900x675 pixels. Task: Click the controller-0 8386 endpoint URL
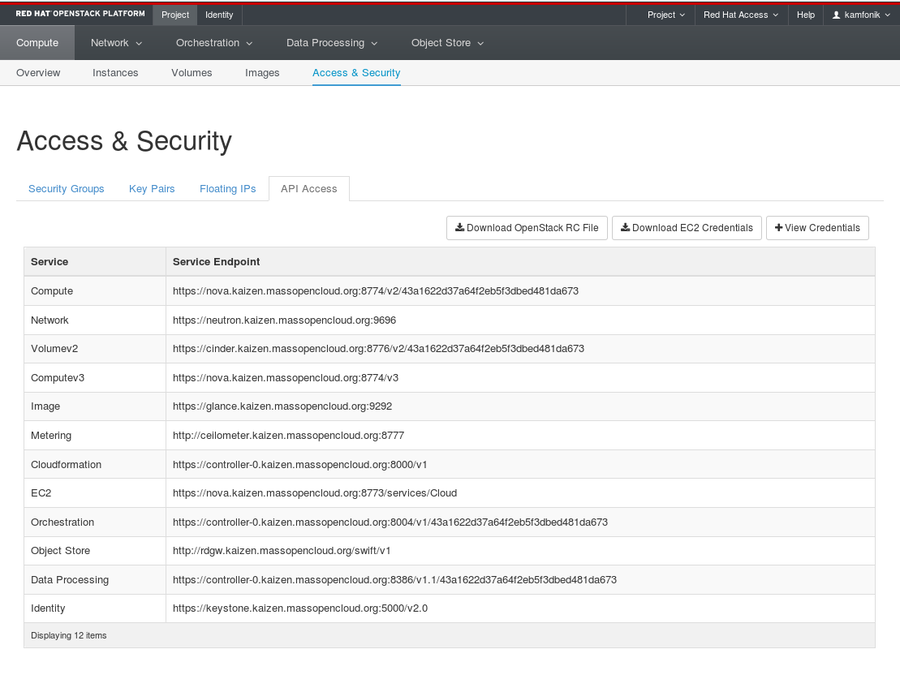pyautogui.click(x=395, y=580)
